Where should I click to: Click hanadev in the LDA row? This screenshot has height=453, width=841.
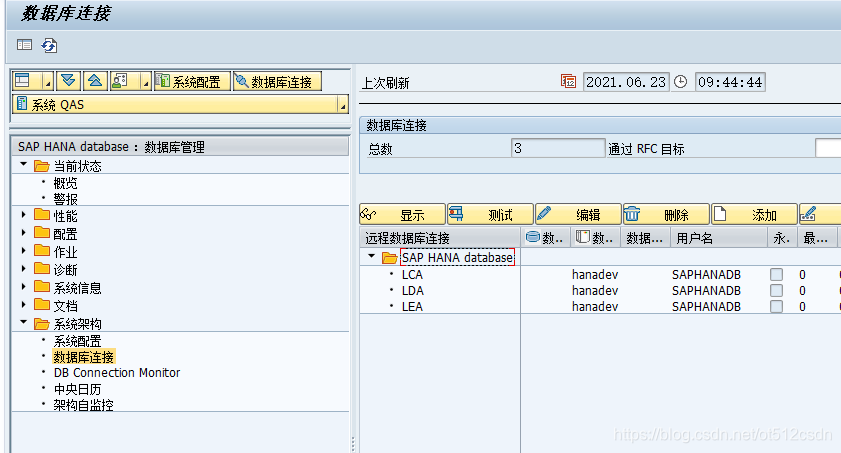[x=595, y=291]
